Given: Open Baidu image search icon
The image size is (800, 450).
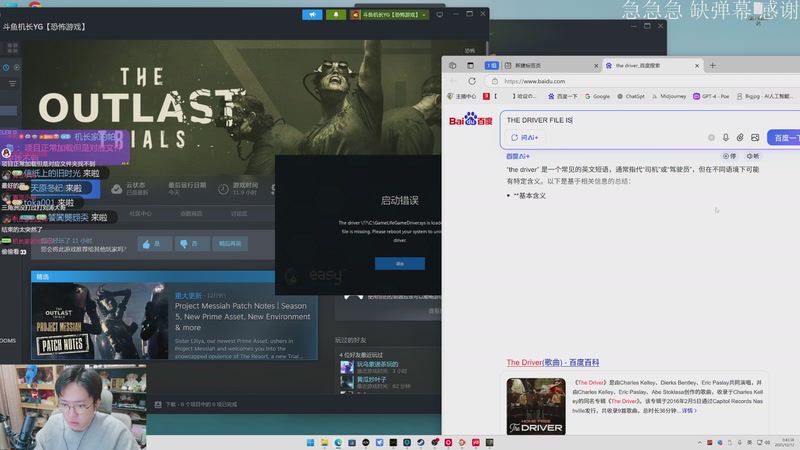Looking at the screenshot, I should click(x=755, y=138).
